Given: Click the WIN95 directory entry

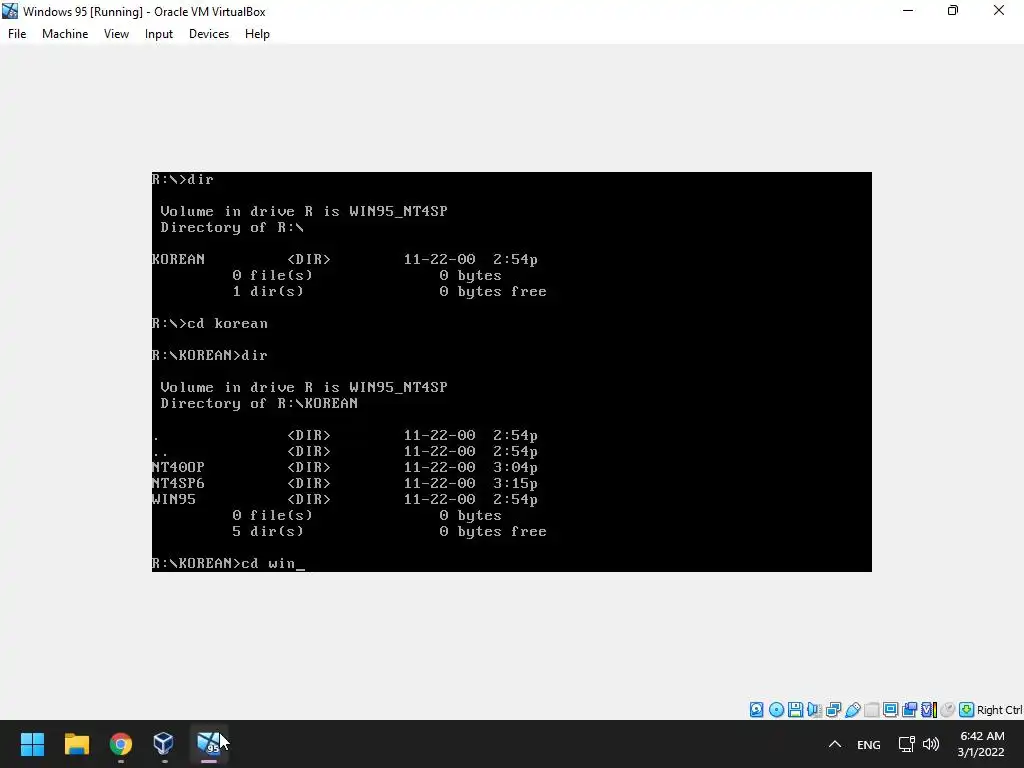Looking at the screenshot, I should (x=174, y=500).
